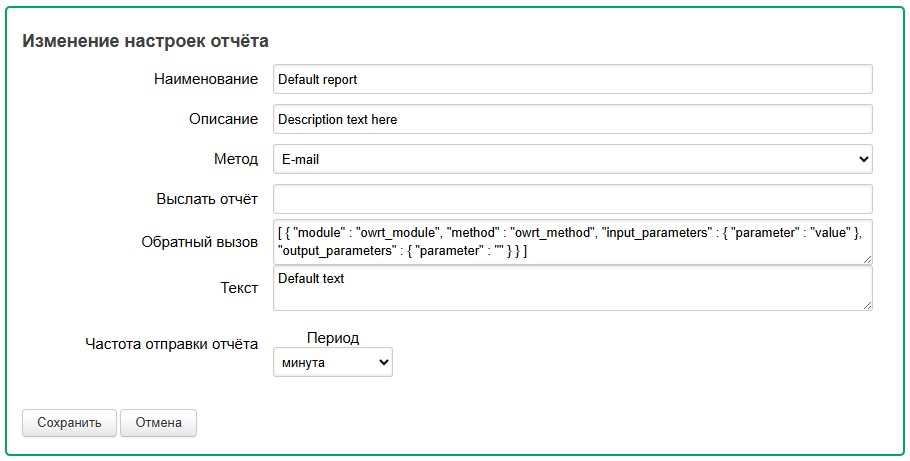Image resolution: width=910 pixels, height=461 pixels.
Task: Click the Наименование label
Action: [205, 79]
